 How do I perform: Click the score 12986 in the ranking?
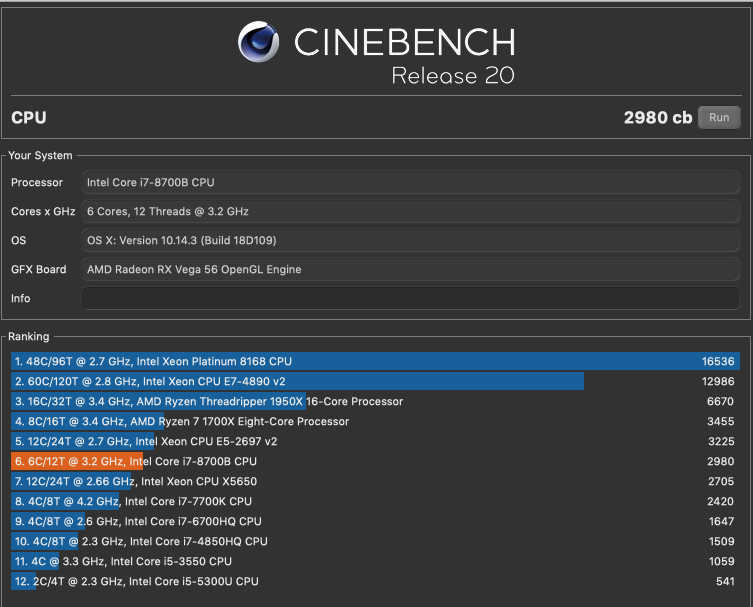(718, 381)
